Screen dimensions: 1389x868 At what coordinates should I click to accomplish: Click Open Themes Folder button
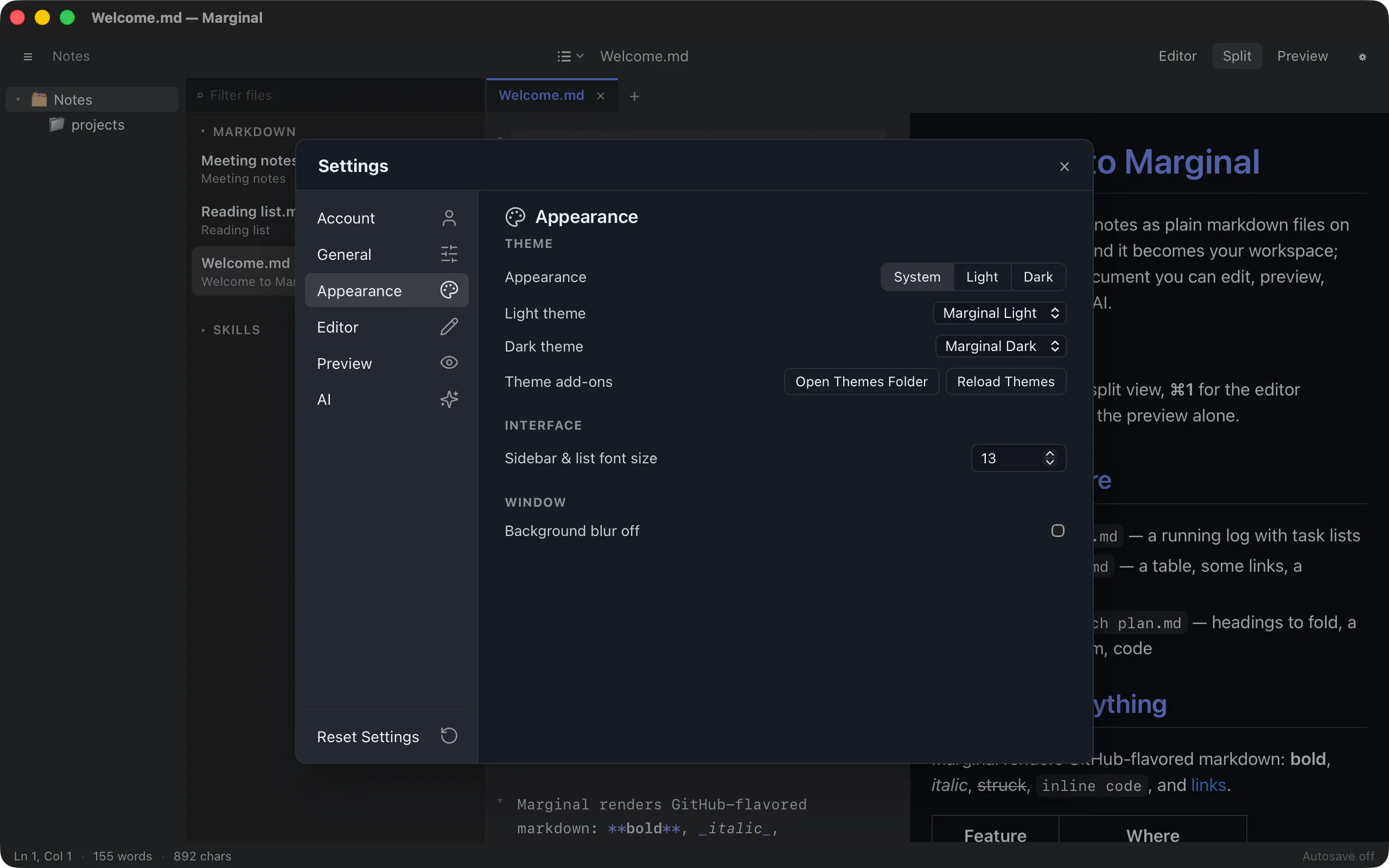coord(861,382)
